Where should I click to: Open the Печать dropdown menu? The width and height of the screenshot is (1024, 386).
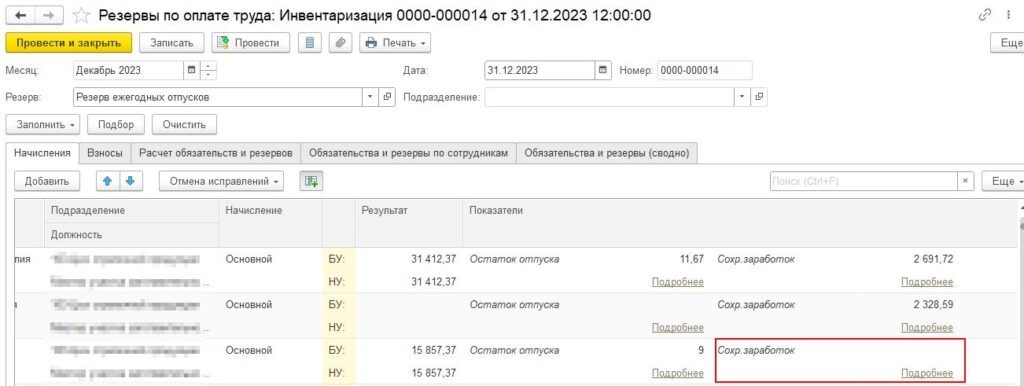pyautogui.click(x=394, y=43)
